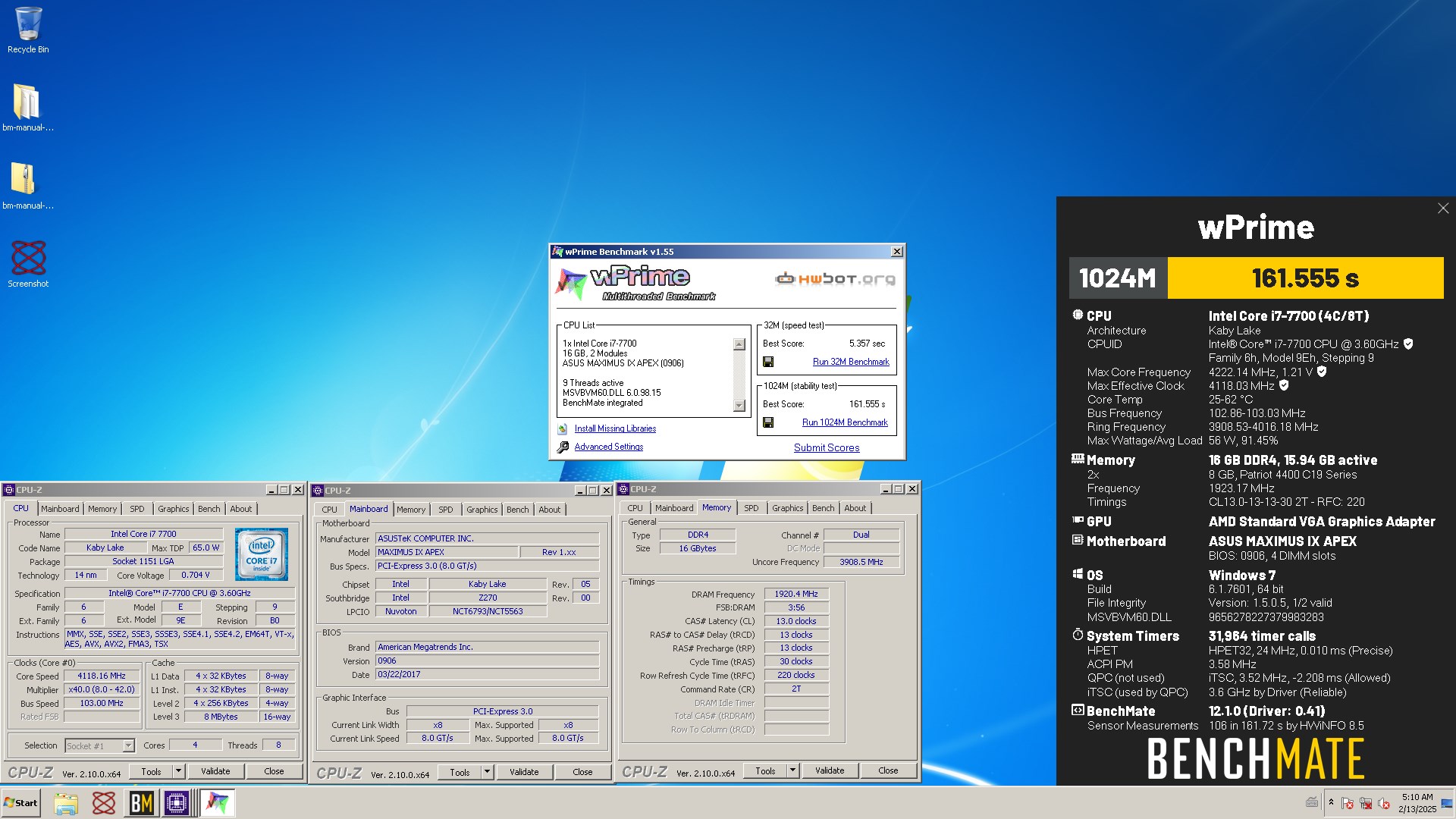Click the volume tray icon
The image size is (1456, 819).
[1384, 803]
